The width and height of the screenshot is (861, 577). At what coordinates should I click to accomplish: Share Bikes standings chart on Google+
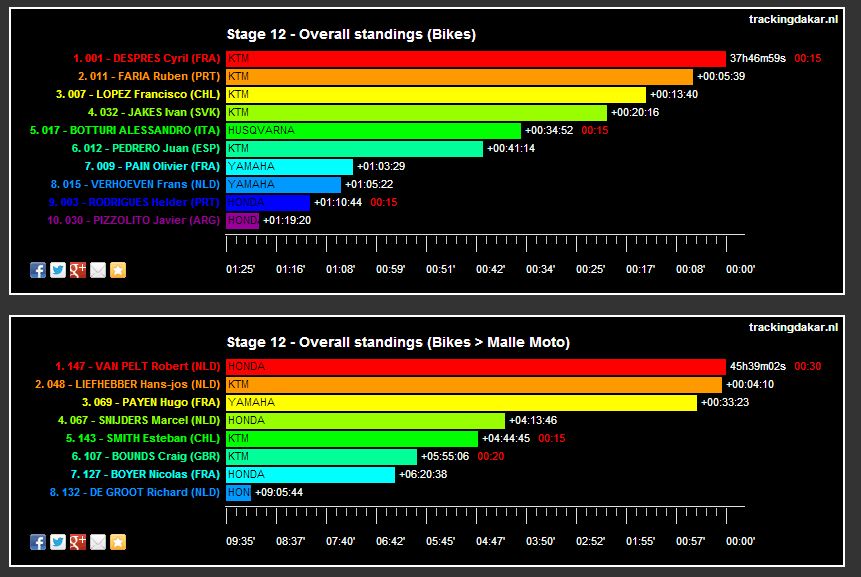coord(77,270)
